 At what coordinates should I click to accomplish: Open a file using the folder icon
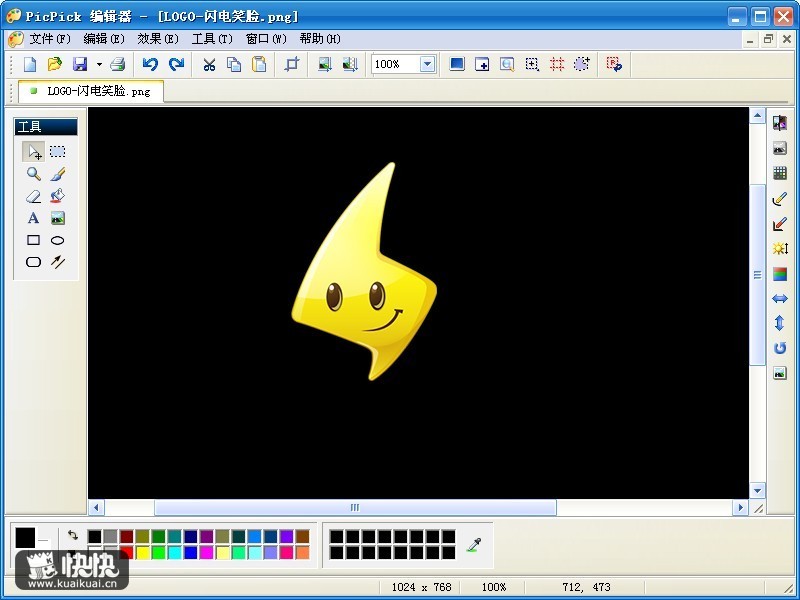coord(55,64)
